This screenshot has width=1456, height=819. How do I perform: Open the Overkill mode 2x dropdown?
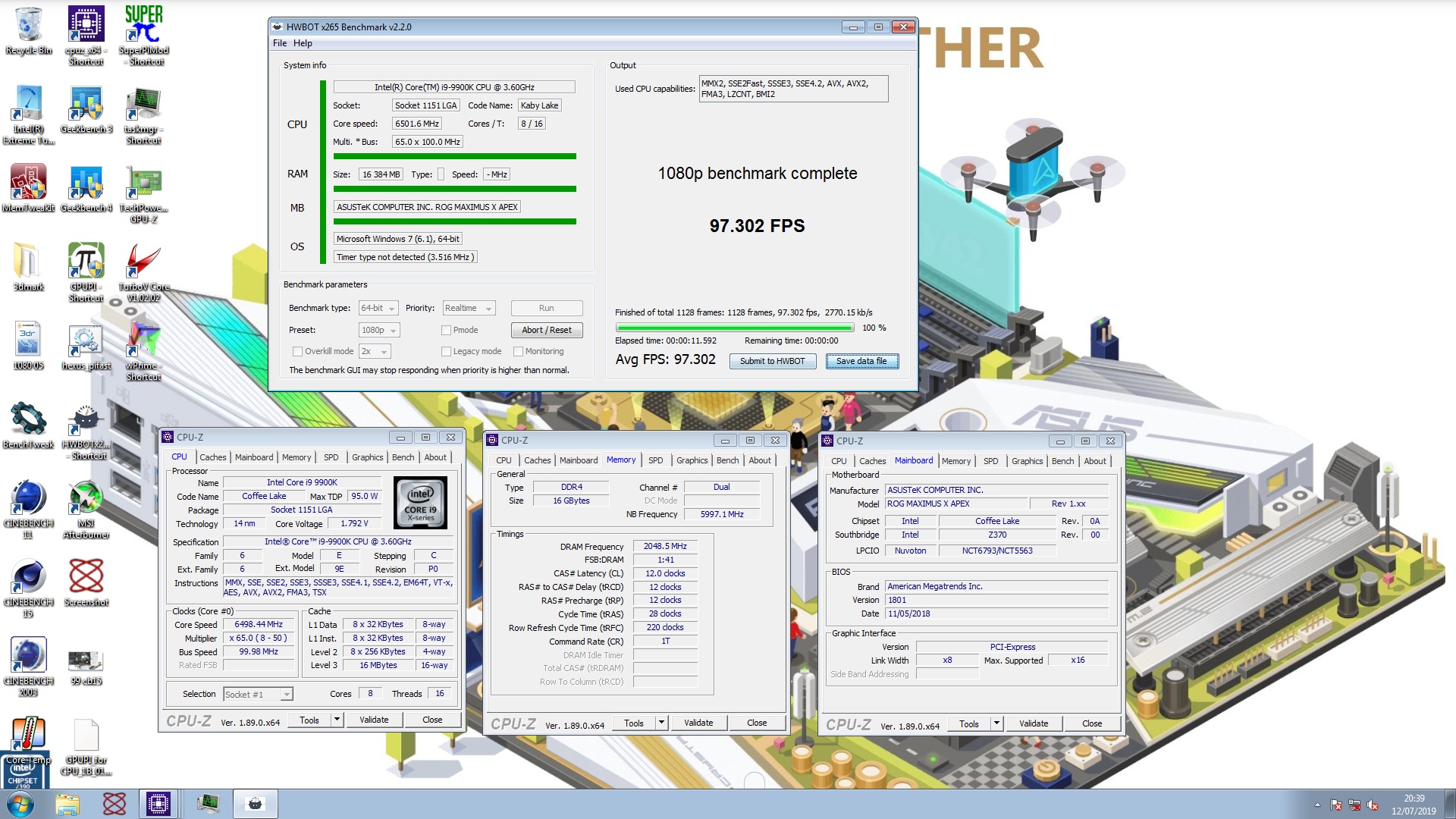coord(375,351)
